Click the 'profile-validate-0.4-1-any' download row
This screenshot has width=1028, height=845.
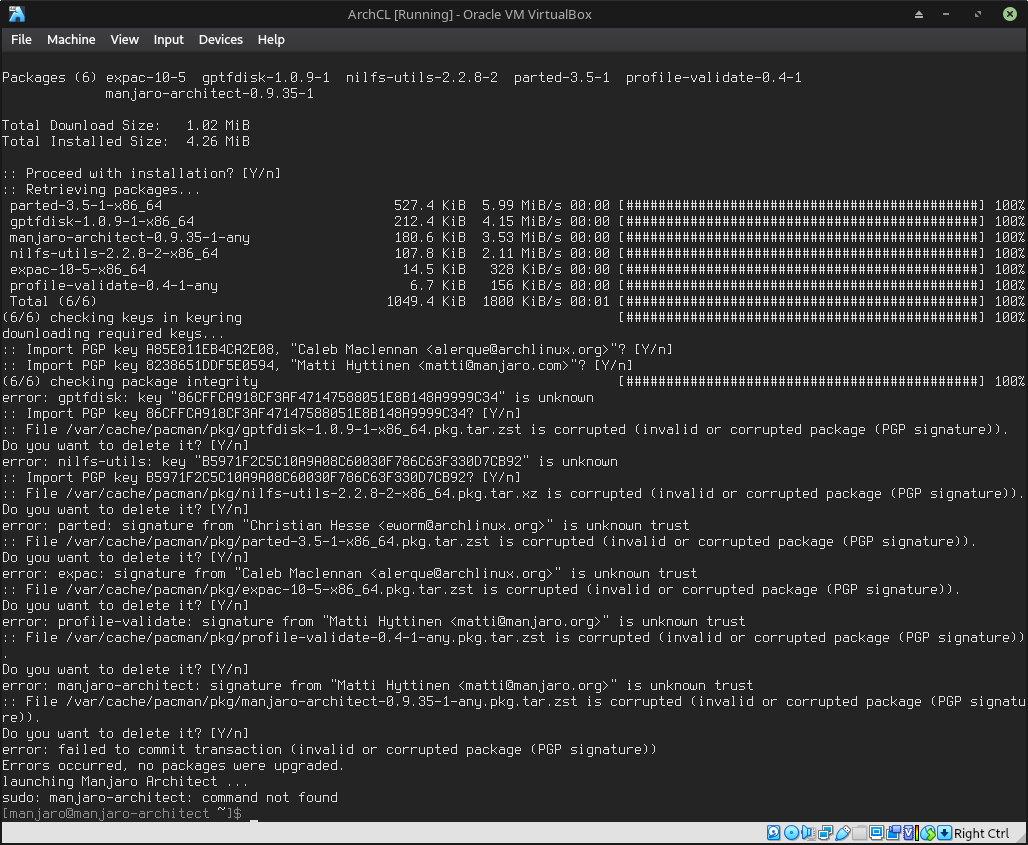tap(517, 285)
